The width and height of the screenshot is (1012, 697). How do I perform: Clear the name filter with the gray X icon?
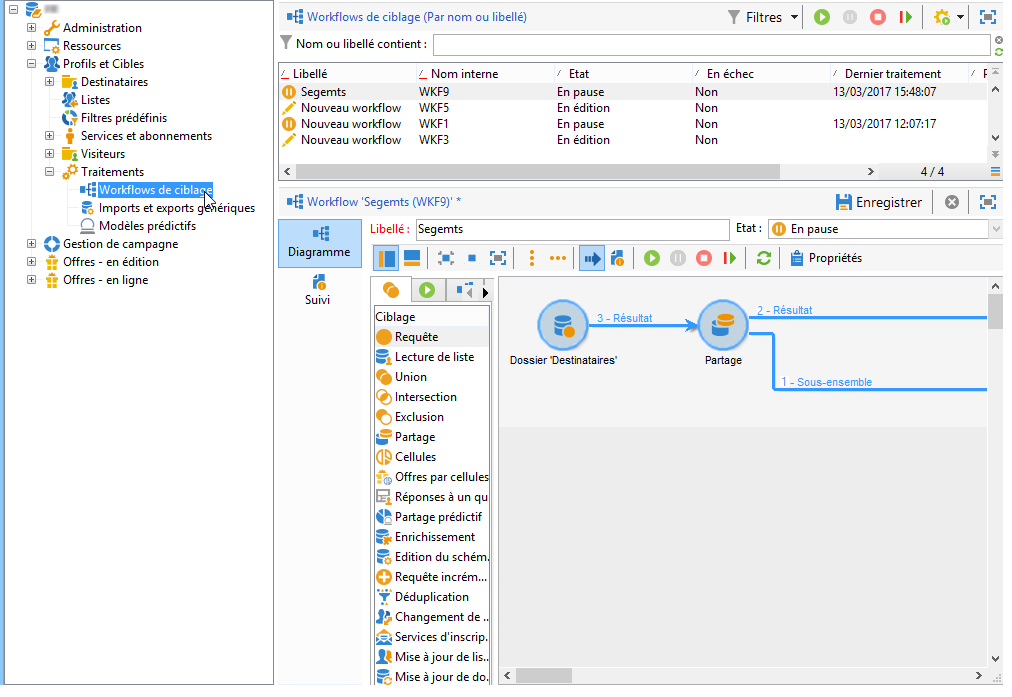point(998,40)
